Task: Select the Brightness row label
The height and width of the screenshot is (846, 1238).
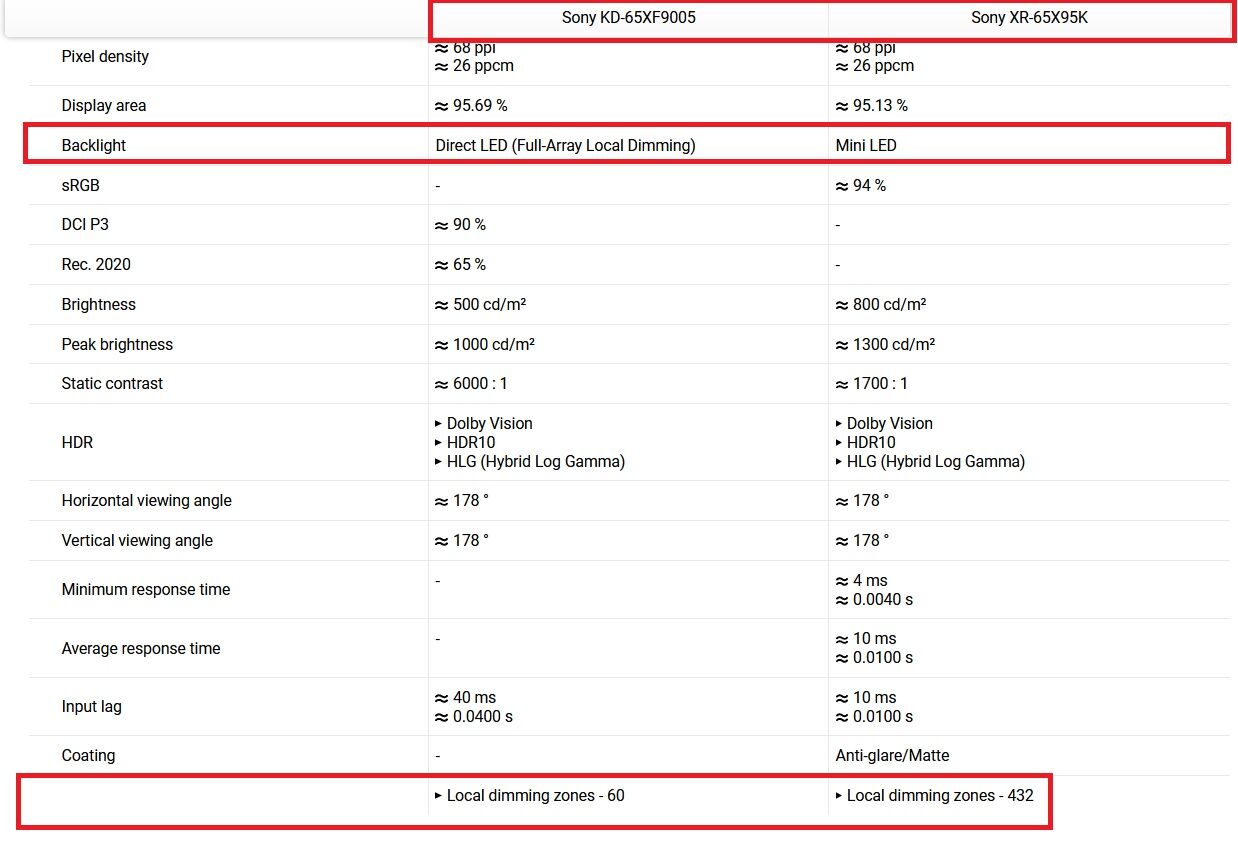Action: point(98,304)
